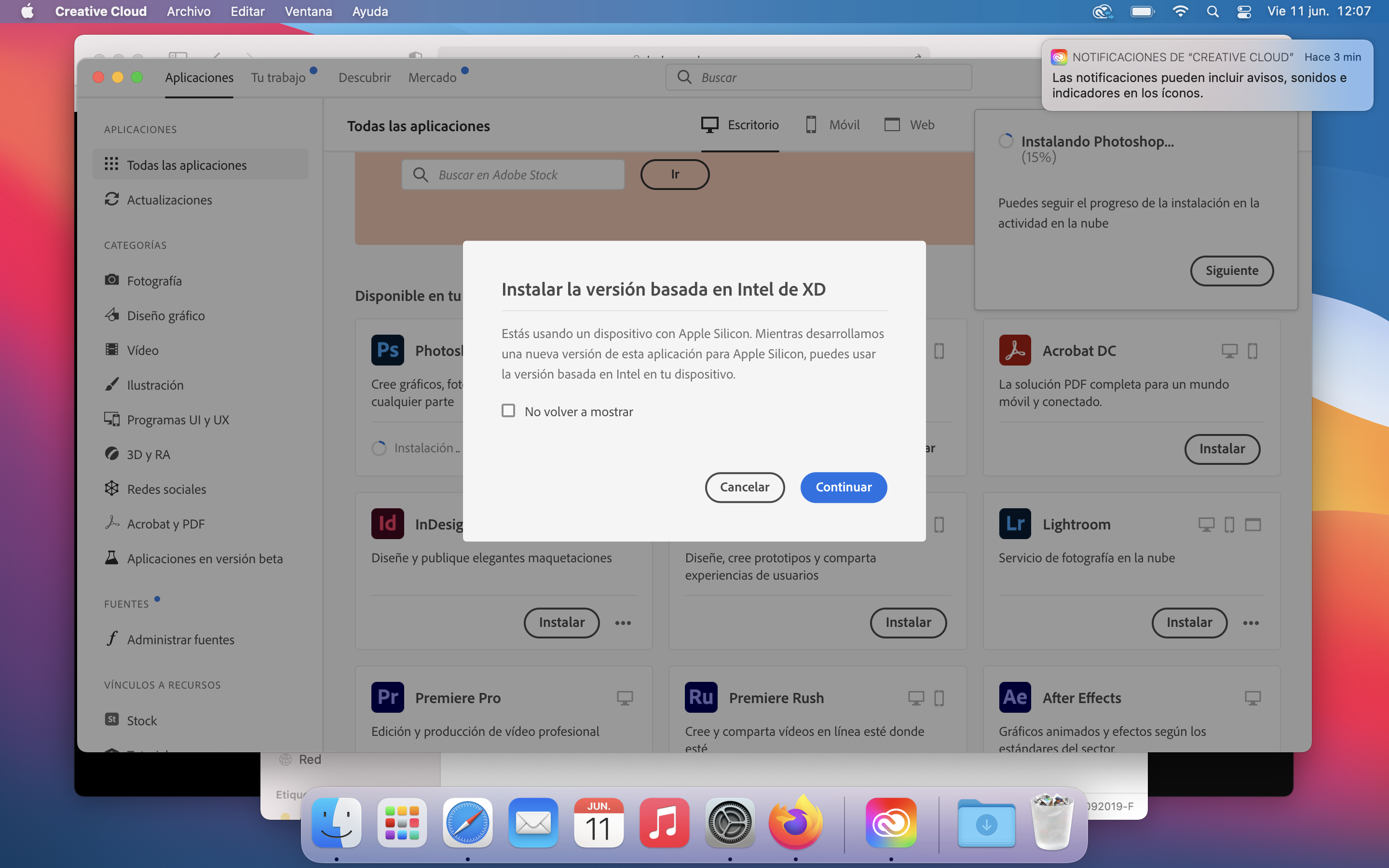Image resolution: width=1389 pixels, height=868 pixels.
Task: Click the Buscar search field
Action: coord(818,78)
